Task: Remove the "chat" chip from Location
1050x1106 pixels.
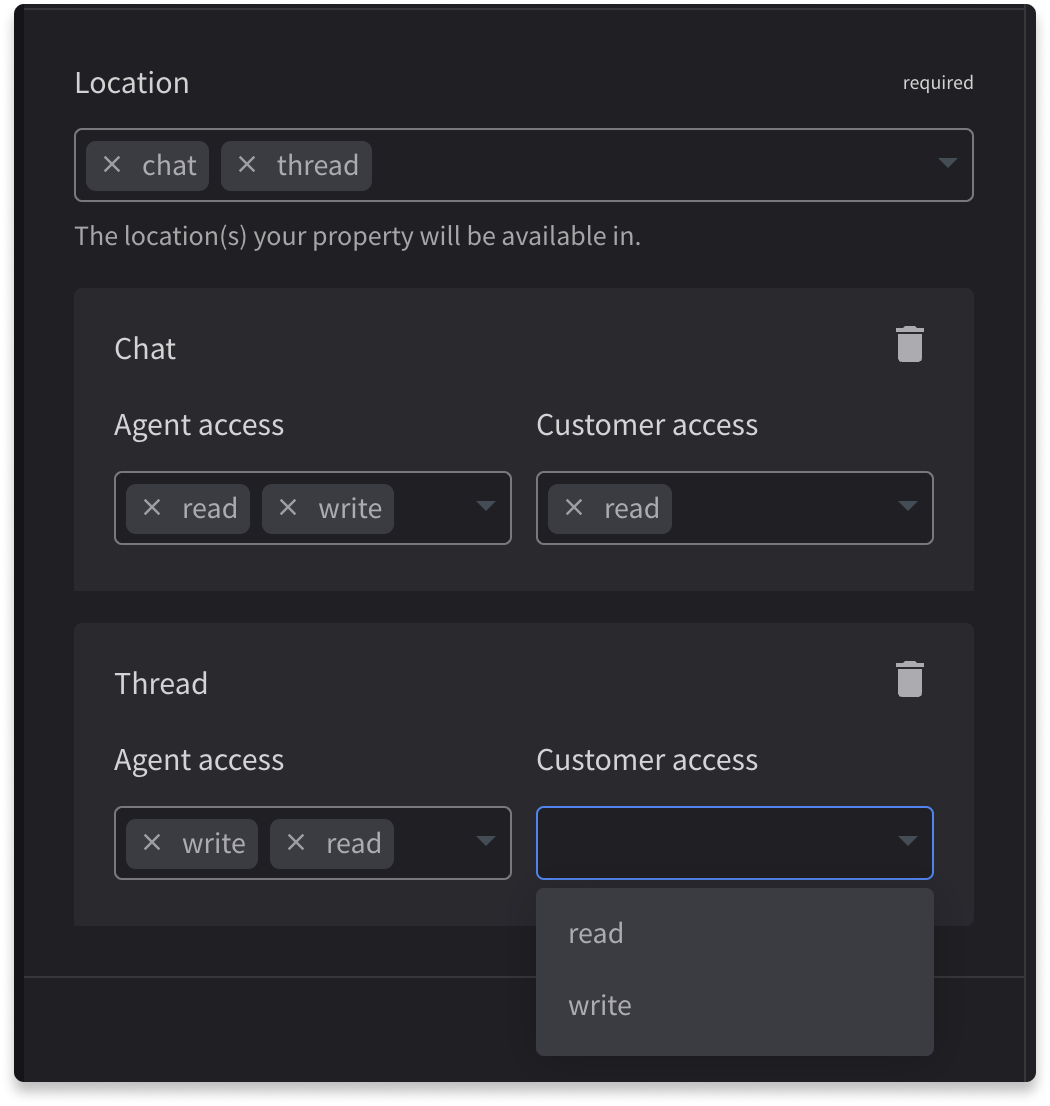Action: pos(113,165)
